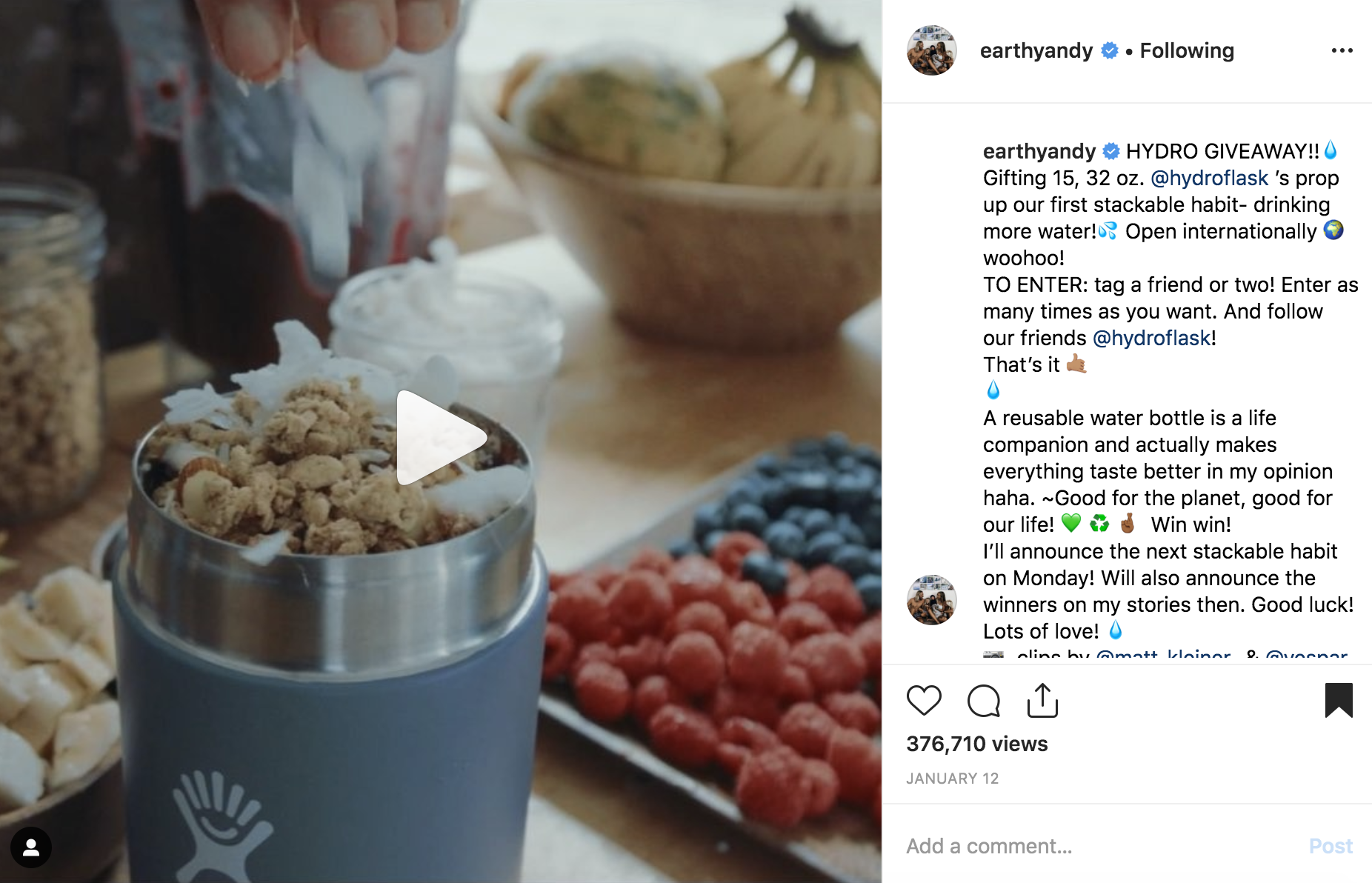Open the 376,710 views count
The height and width of the screenshot is (883, 1372).
[976, 744]
